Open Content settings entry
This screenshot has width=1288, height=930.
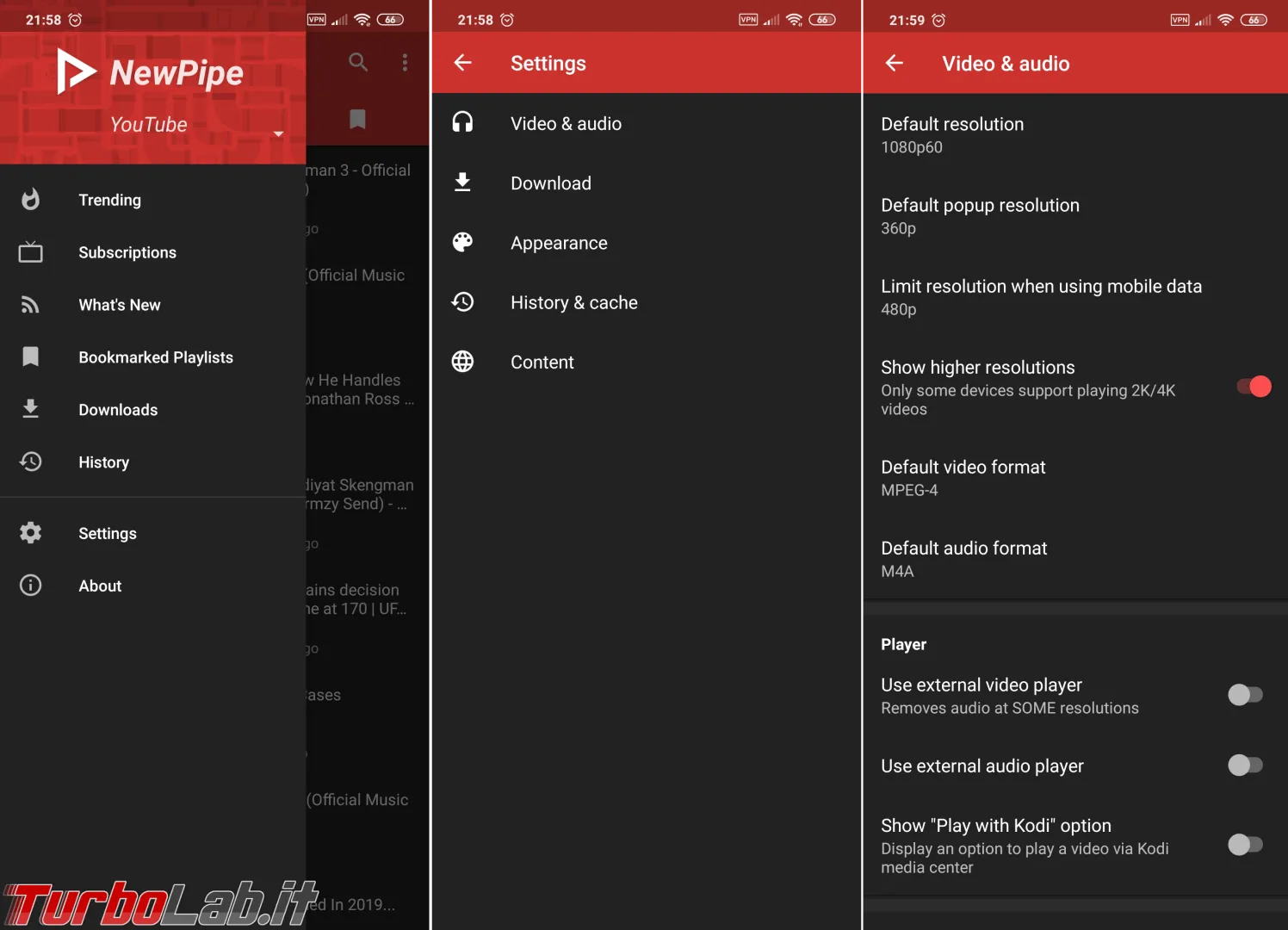pyautogui.click(x=647, y=362)
